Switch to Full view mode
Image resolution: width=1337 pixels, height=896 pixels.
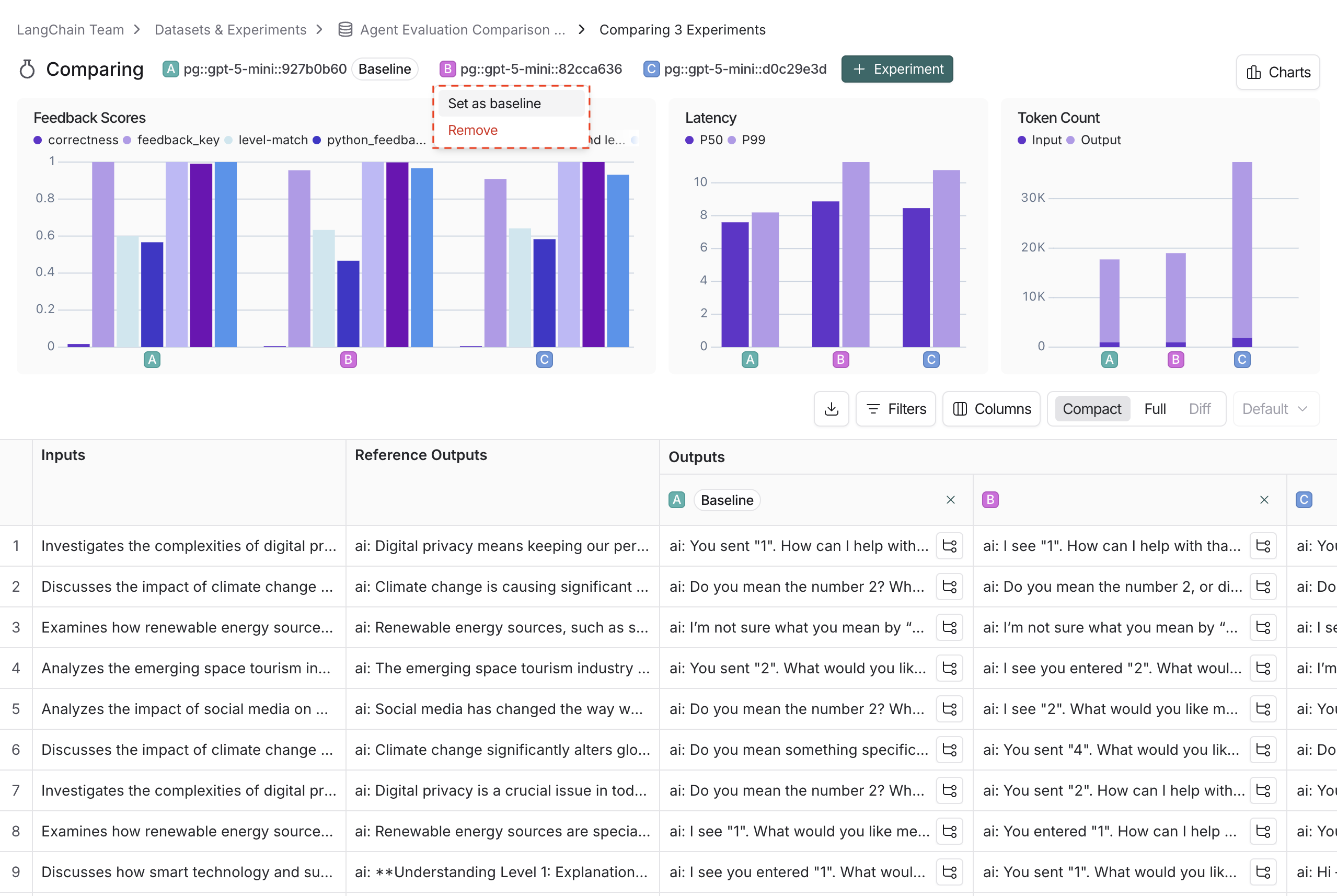click(1154, 409)
